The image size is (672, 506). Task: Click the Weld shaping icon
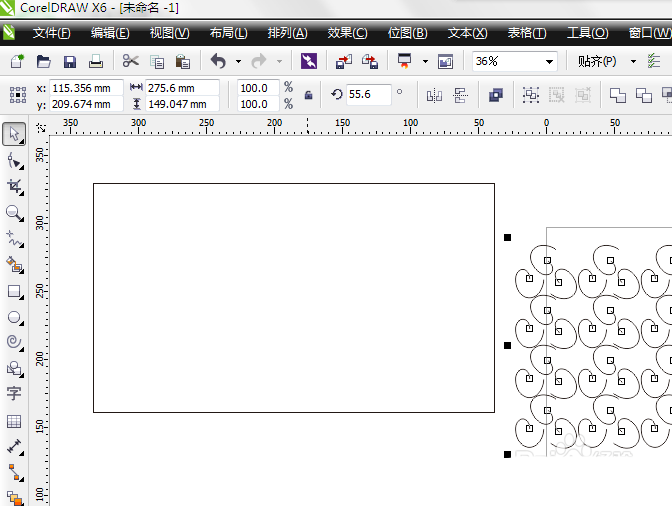point(618,95)
